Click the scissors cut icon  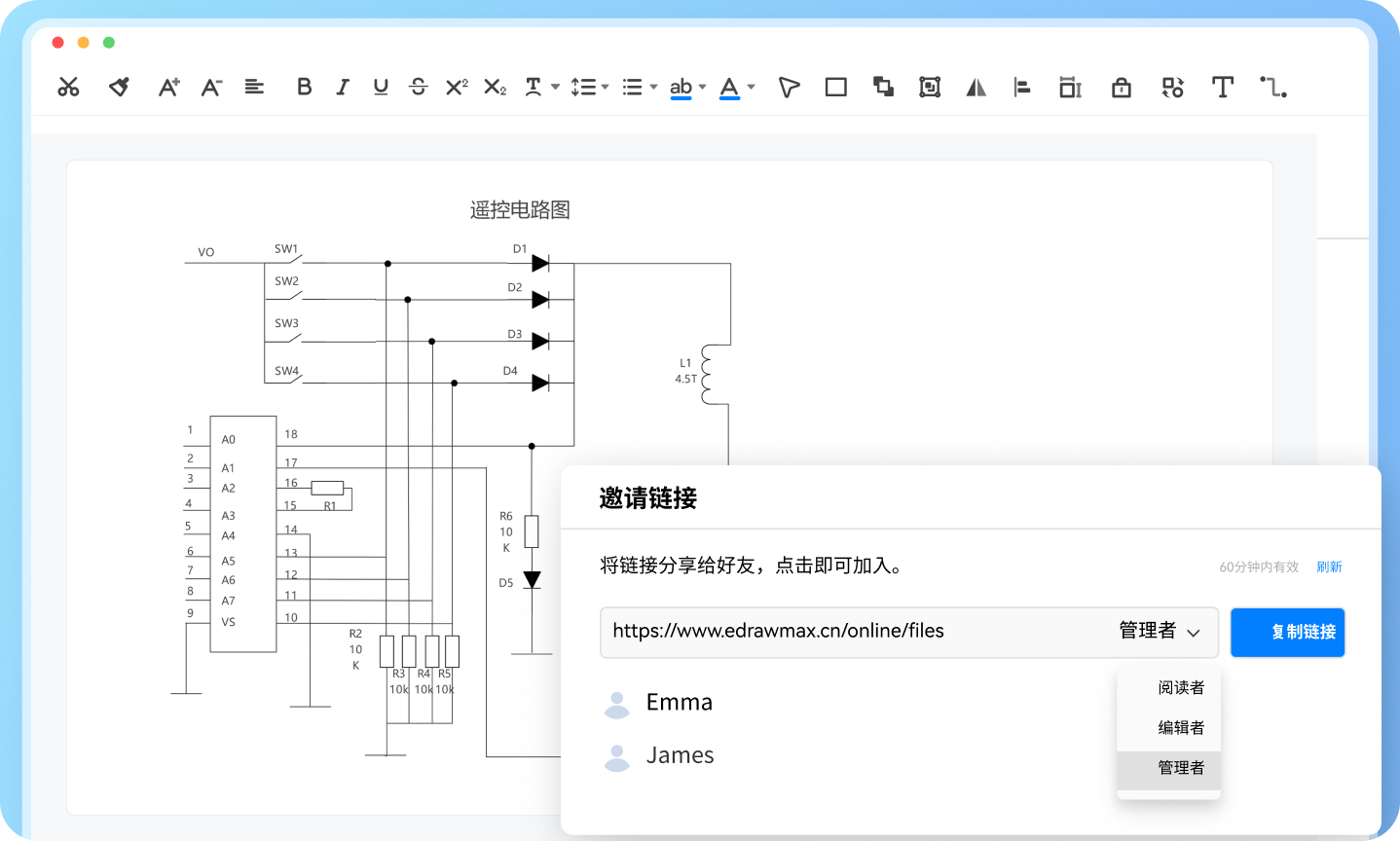click(x=68, y=88)
